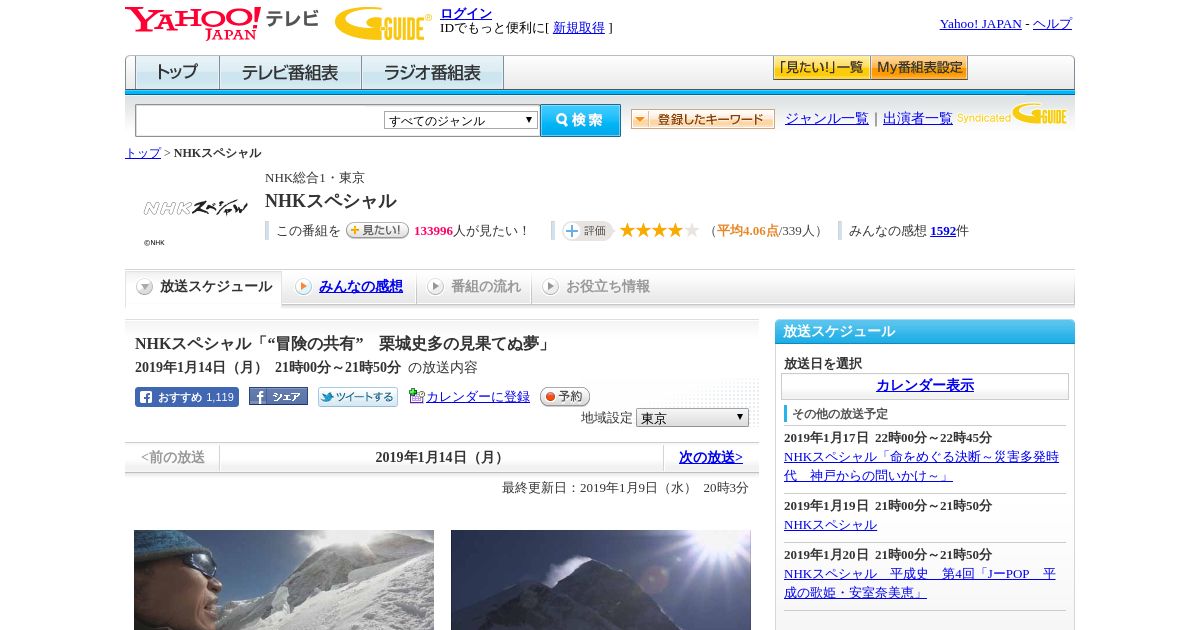Expand 登録したキーワード dropdown button

(703, 119)
